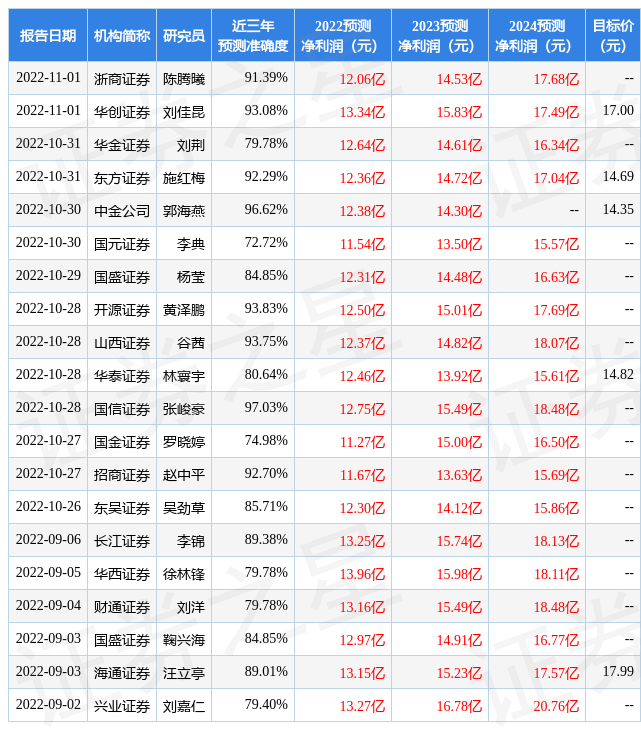This screenshot has width=641, height=730.
Task: Click target price 17.99
Action: click(618, 672)
